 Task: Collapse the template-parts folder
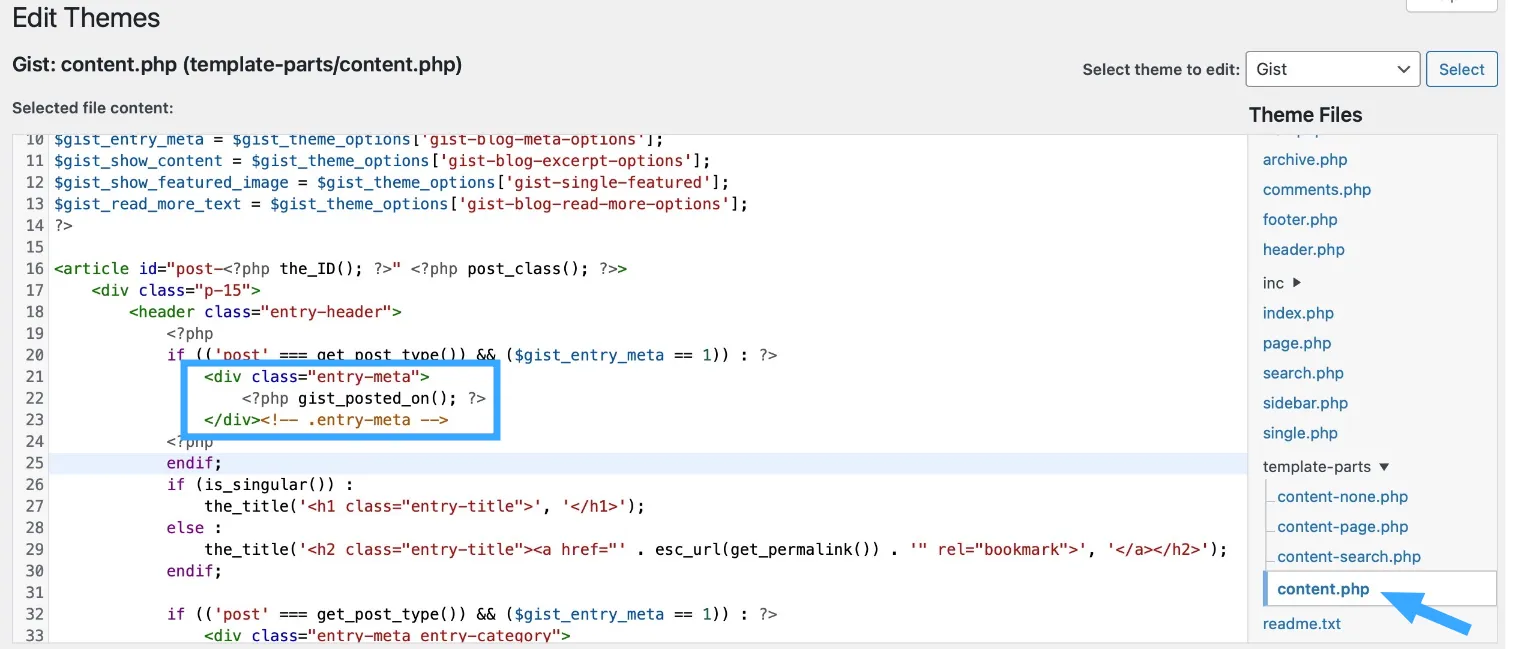1384,467
